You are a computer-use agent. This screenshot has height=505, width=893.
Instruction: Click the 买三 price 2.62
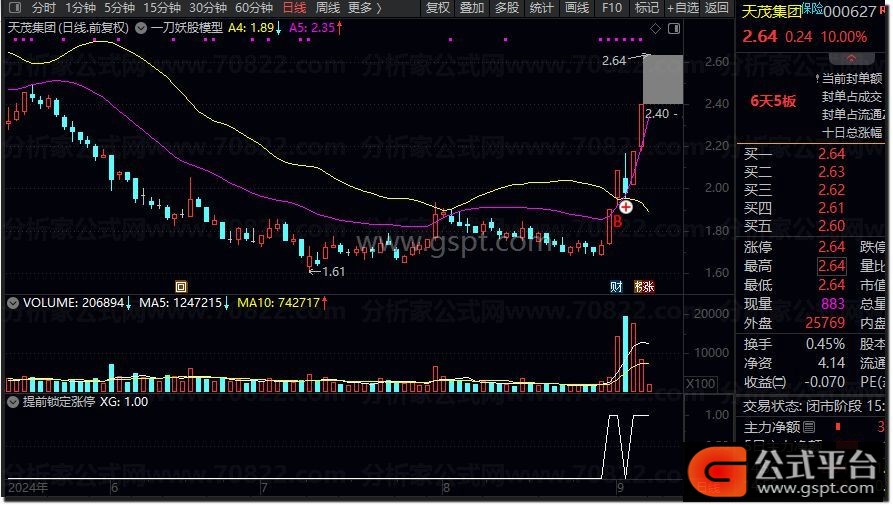tap(831, 190)
